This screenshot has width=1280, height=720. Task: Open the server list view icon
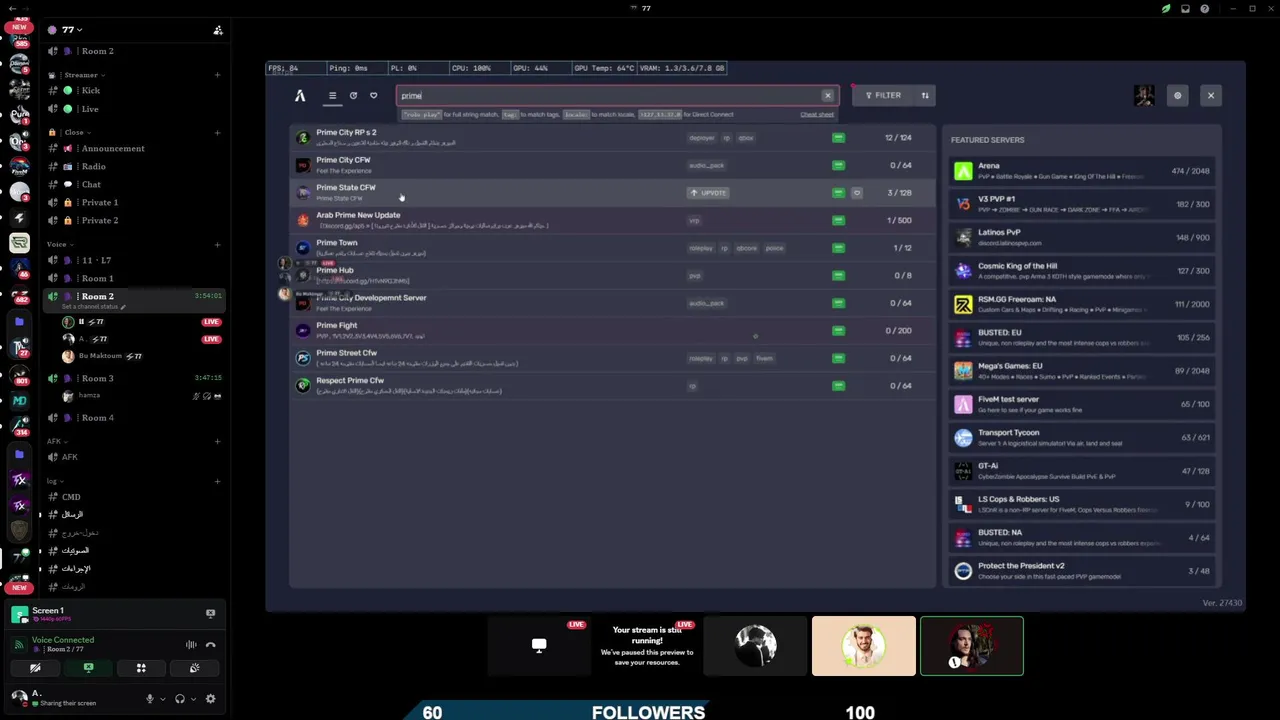[332, 96]
